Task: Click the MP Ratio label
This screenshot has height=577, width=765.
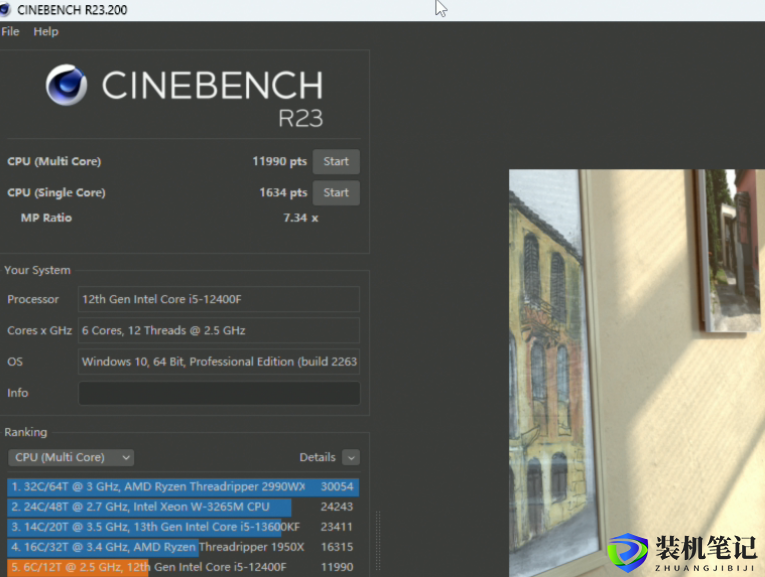Action: [x=46, y=218]
